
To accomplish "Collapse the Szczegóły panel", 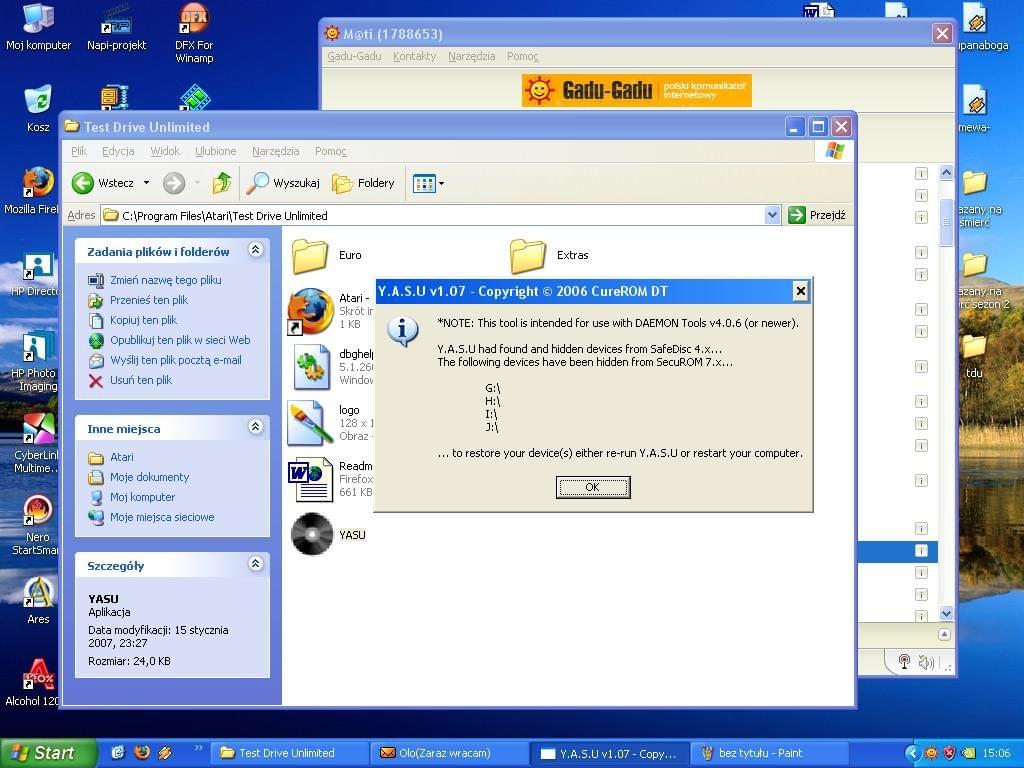I will tap(256, 564).
